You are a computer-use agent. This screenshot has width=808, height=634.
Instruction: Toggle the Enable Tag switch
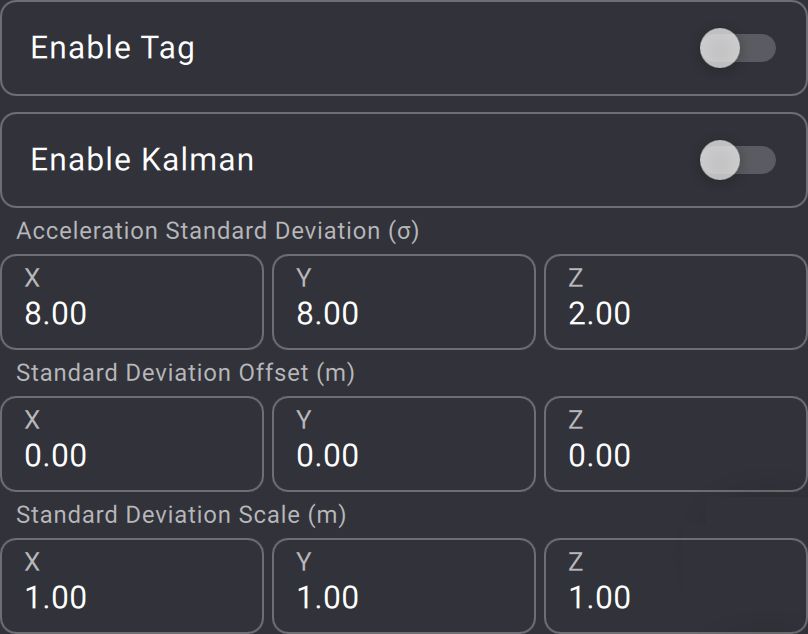[x=738, y=48]
